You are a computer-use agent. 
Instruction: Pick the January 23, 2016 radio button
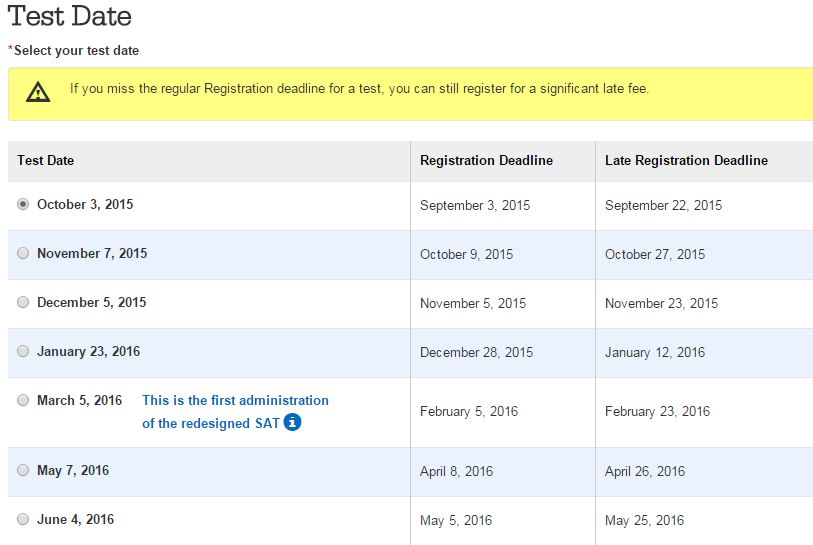pos(23,351)
